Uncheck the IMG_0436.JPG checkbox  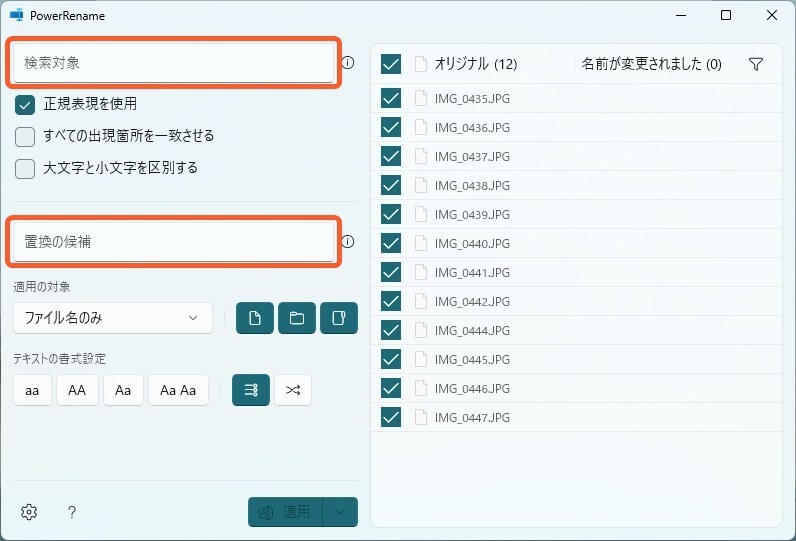coord(391,127)
